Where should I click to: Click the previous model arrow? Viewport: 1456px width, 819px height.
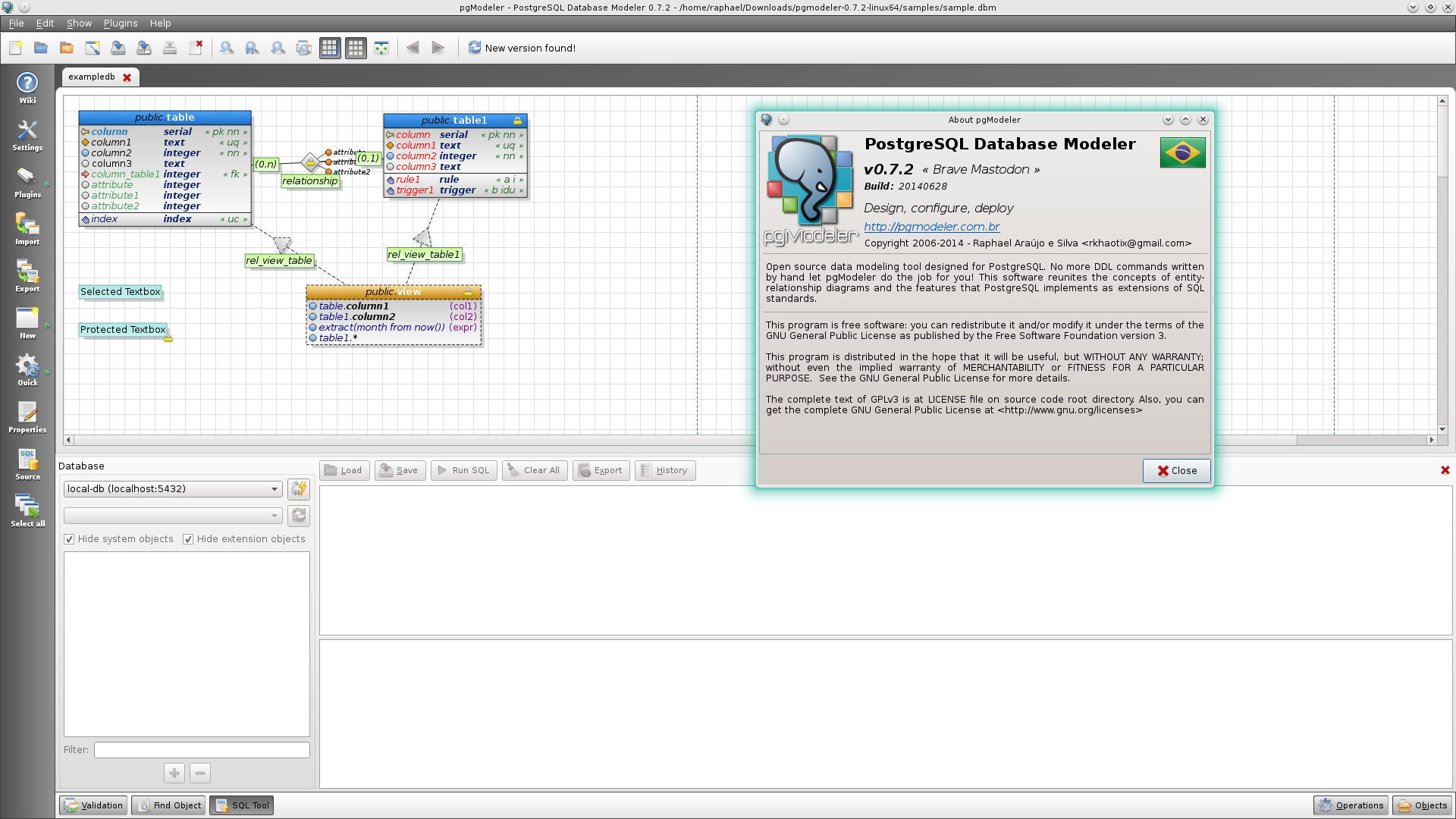(413, 48)
